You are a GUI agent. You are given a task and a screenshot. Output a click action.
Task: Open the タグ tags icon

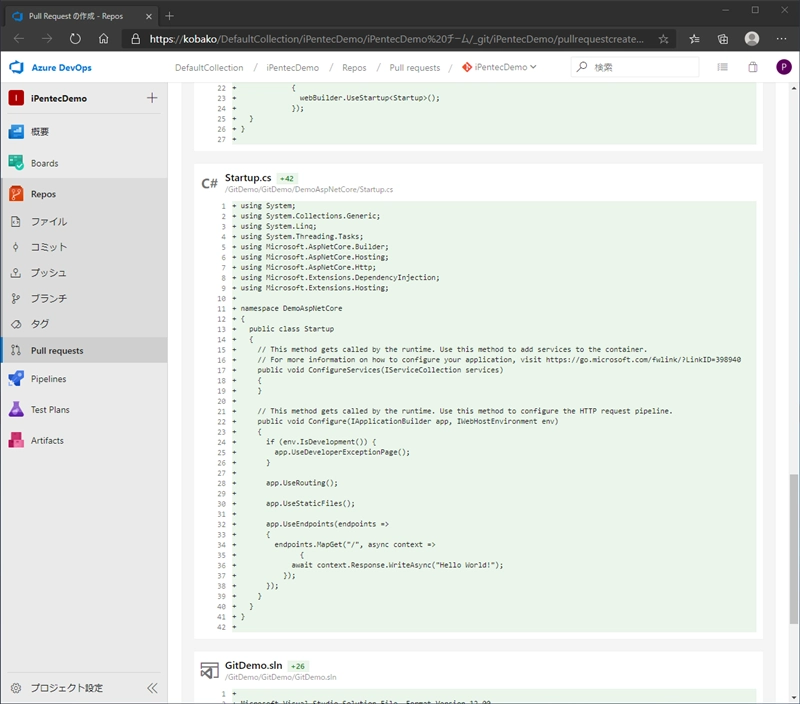pyautogui.click(x=16, y=324)
